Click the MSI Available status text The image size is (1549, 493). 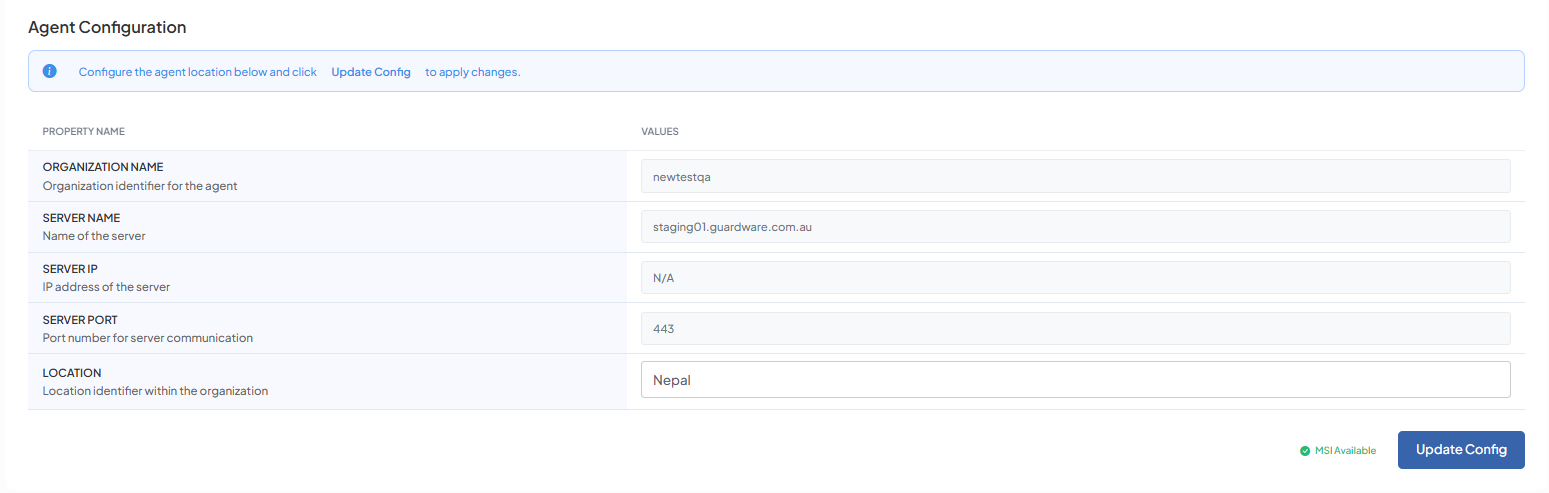click(1345, 451)
